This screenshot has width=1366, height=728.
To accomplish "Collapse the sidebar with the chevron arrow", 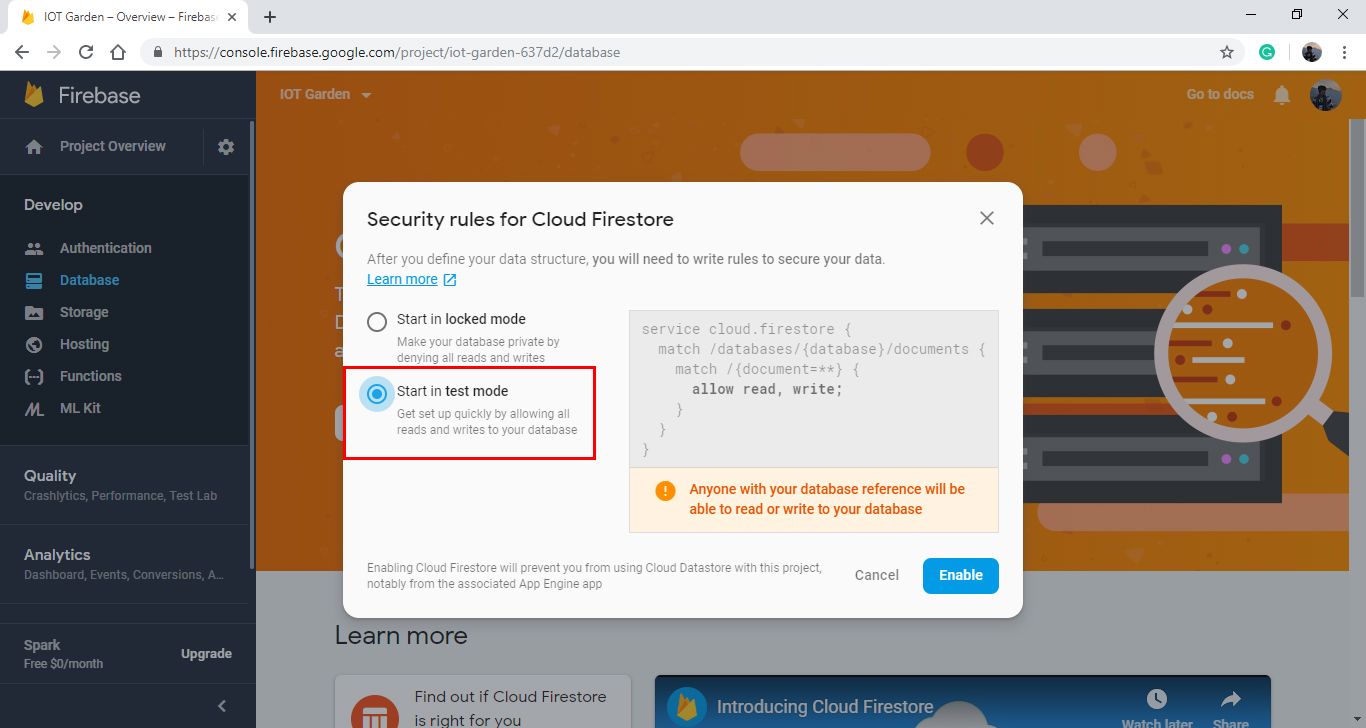I will pos(222,706).
